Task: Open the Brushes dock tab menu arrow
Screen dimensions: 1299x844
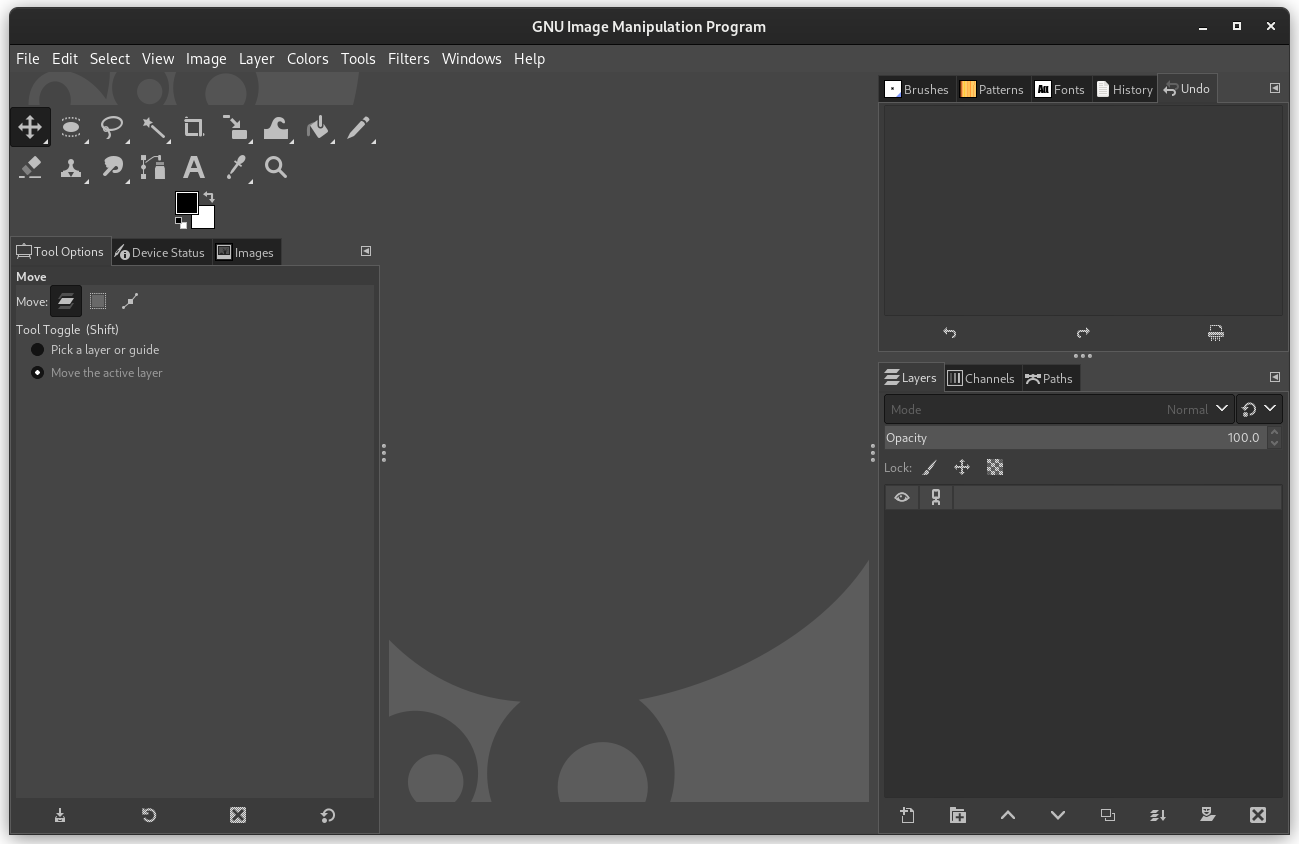Action: click(1275, 88)
